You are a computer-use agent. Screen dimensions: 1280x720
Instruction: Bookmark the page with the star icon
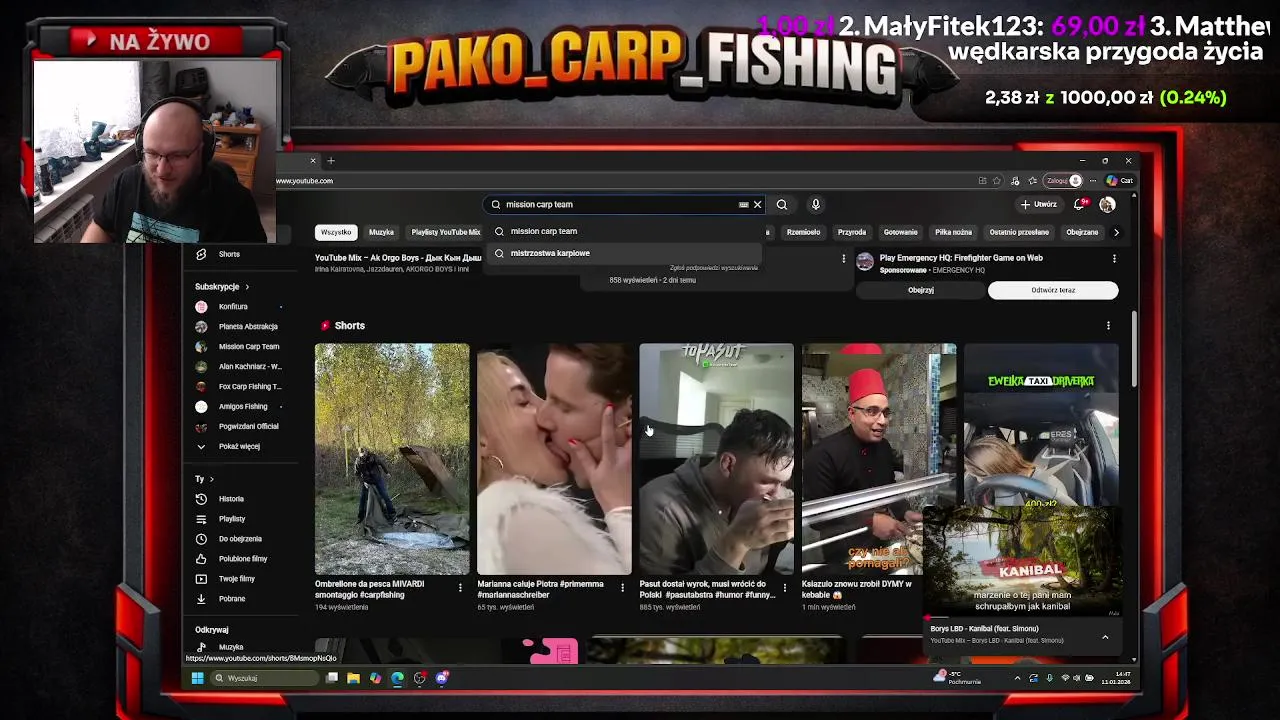pos(997,181)
